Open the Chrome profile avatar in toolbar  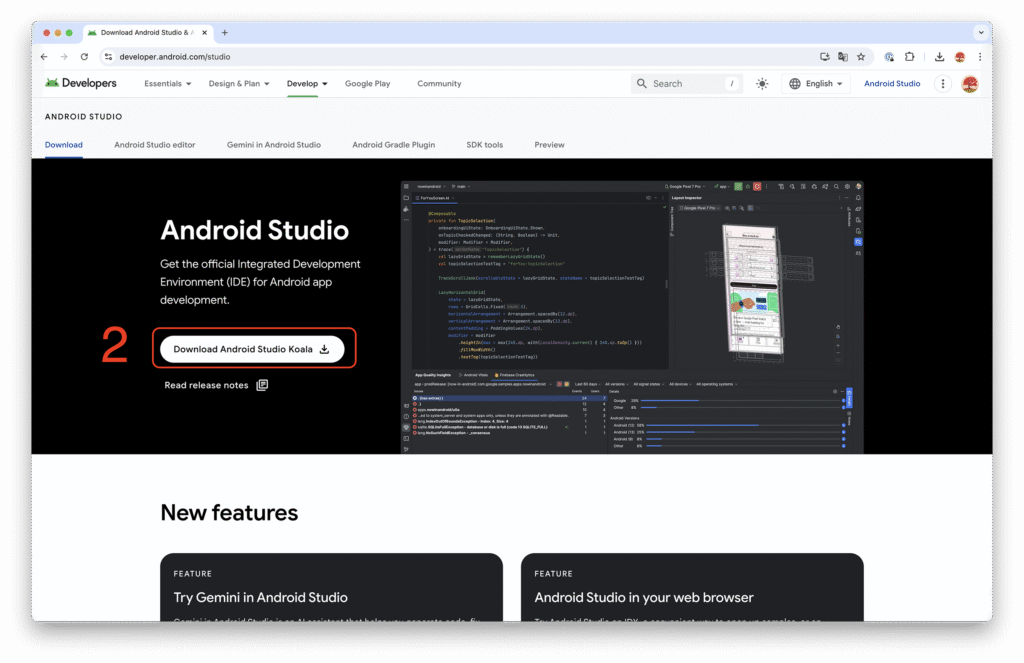[960, 57]
